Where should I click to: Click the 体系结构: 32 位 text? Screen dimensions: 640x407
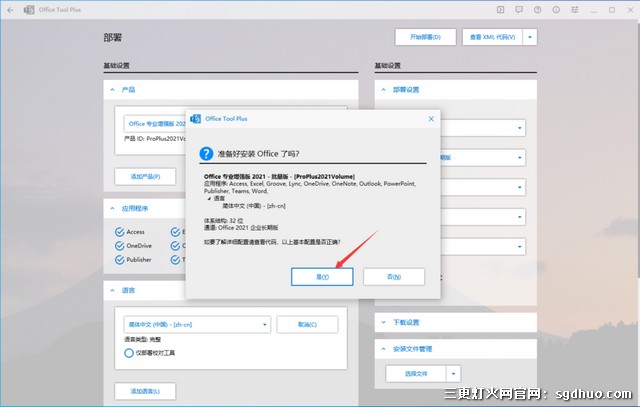click(223, 220)
